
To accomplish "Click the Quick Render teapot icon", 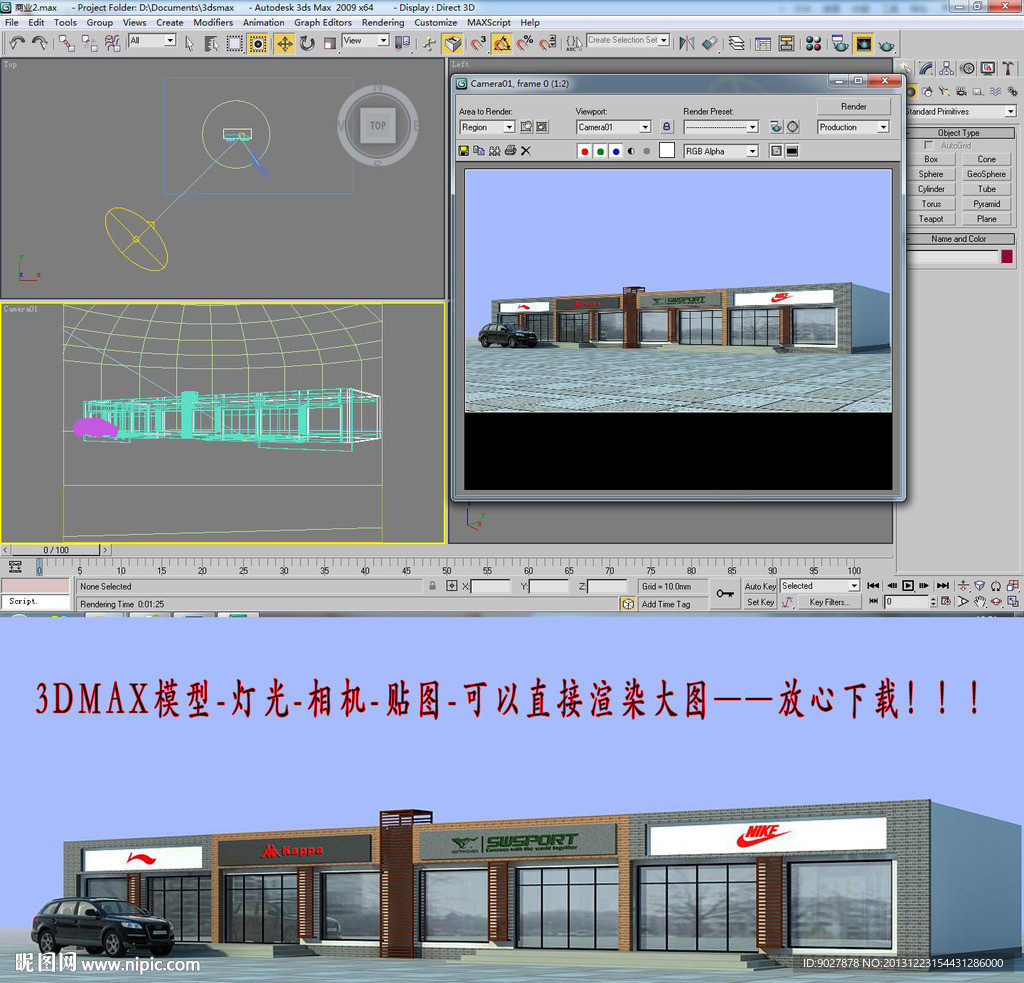I will (x=886, y=45).
